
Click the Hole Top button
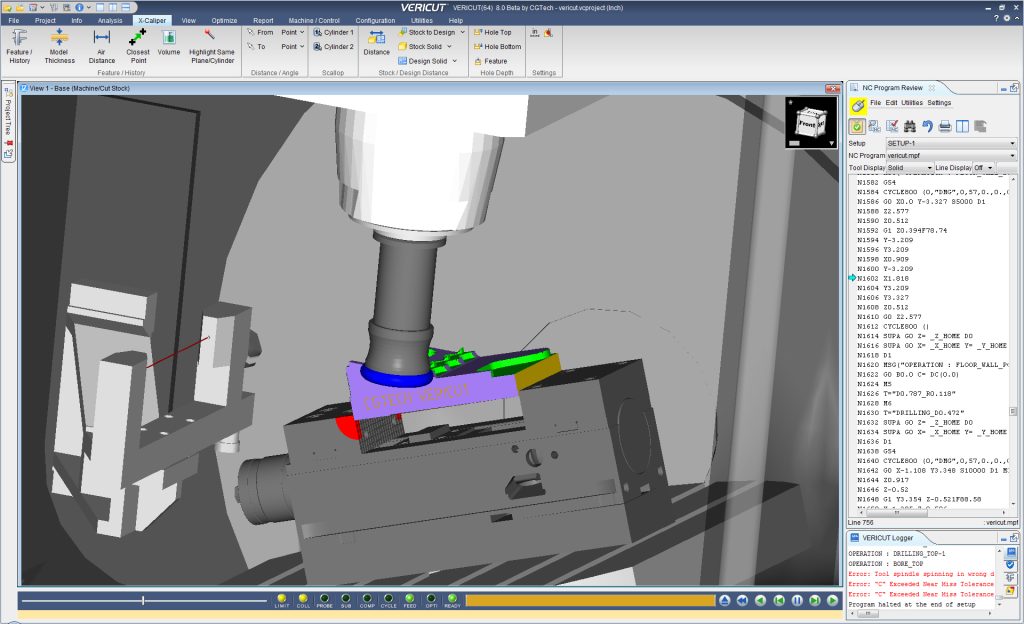click(x=497, y=32)
